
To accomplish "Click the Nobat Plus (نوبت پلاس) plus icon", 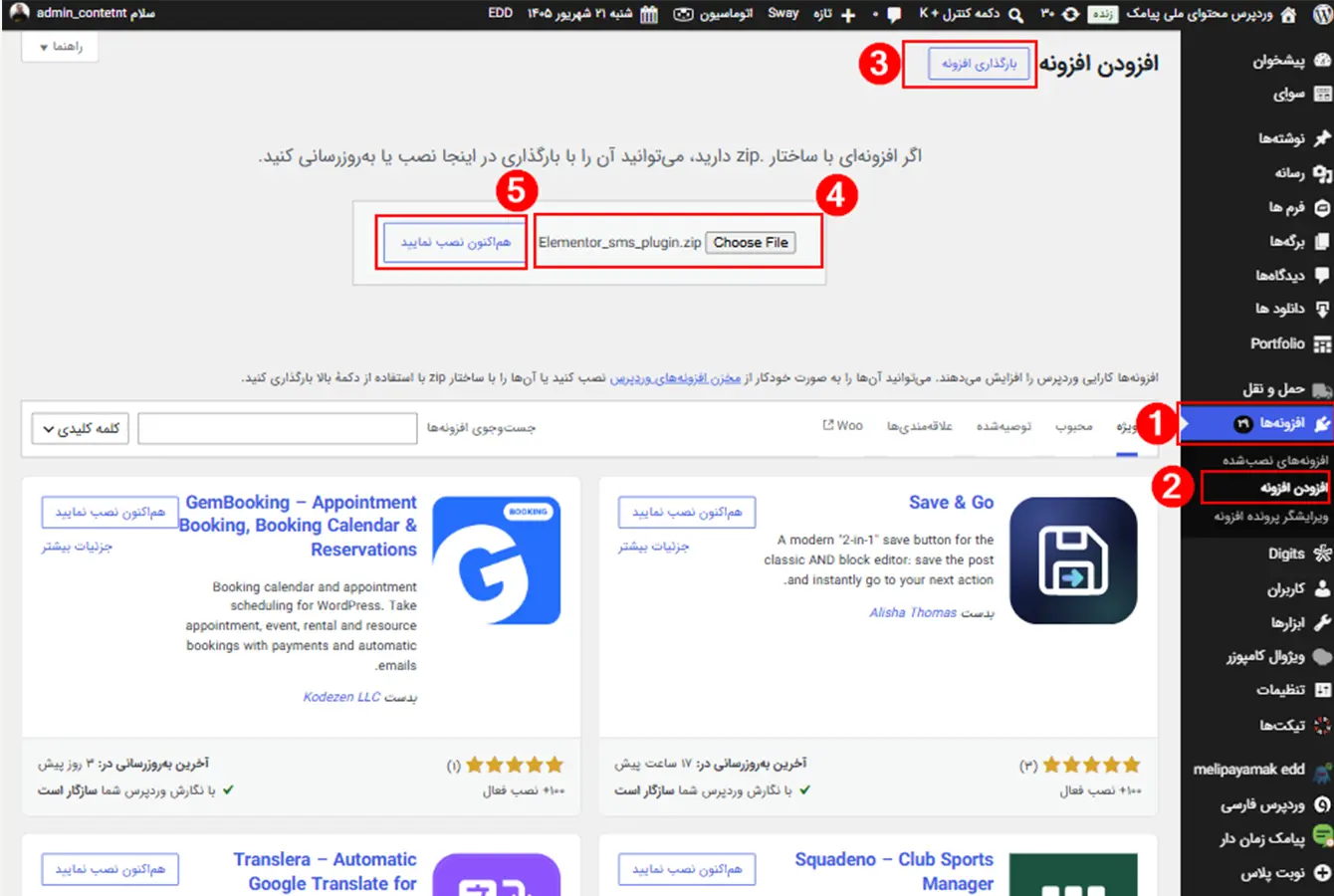I will coord(1322,872).
